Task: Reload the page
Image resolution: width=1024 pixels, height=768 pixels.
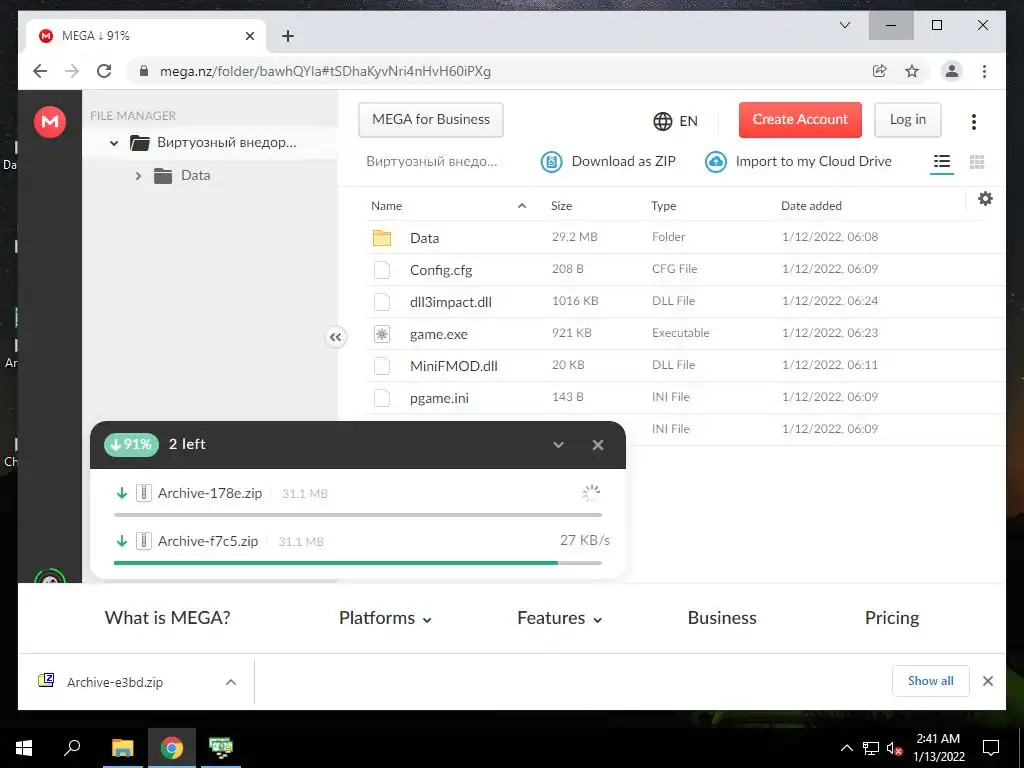Action: (104, 71)
